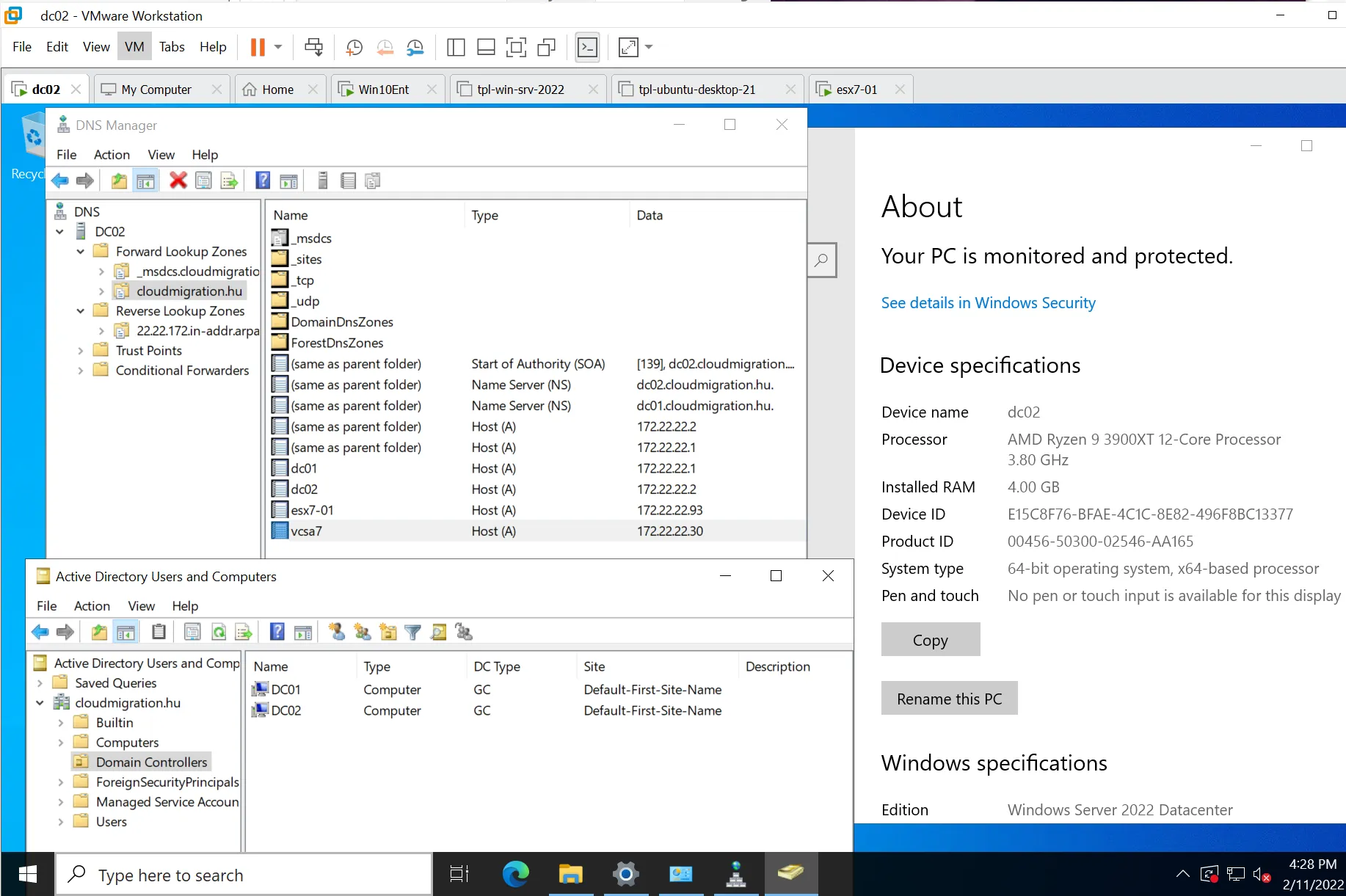Open See details in Windows Security link
This screenshot has height=896, width=1346.
tap(988, 303)
